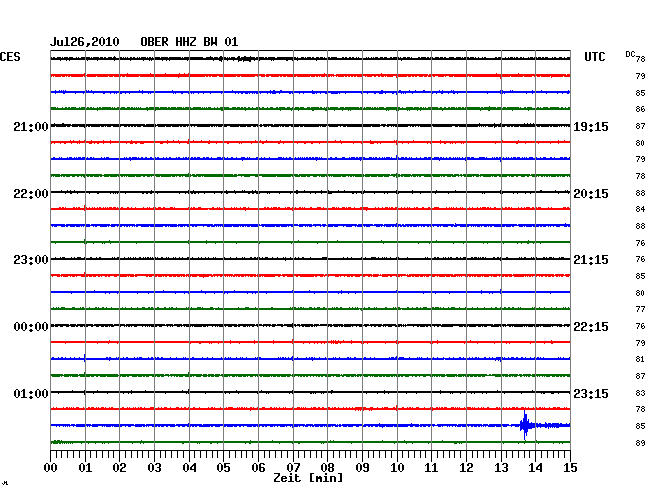Click the 09 minute tick label

pyautogui.click(x=362, y=467)
